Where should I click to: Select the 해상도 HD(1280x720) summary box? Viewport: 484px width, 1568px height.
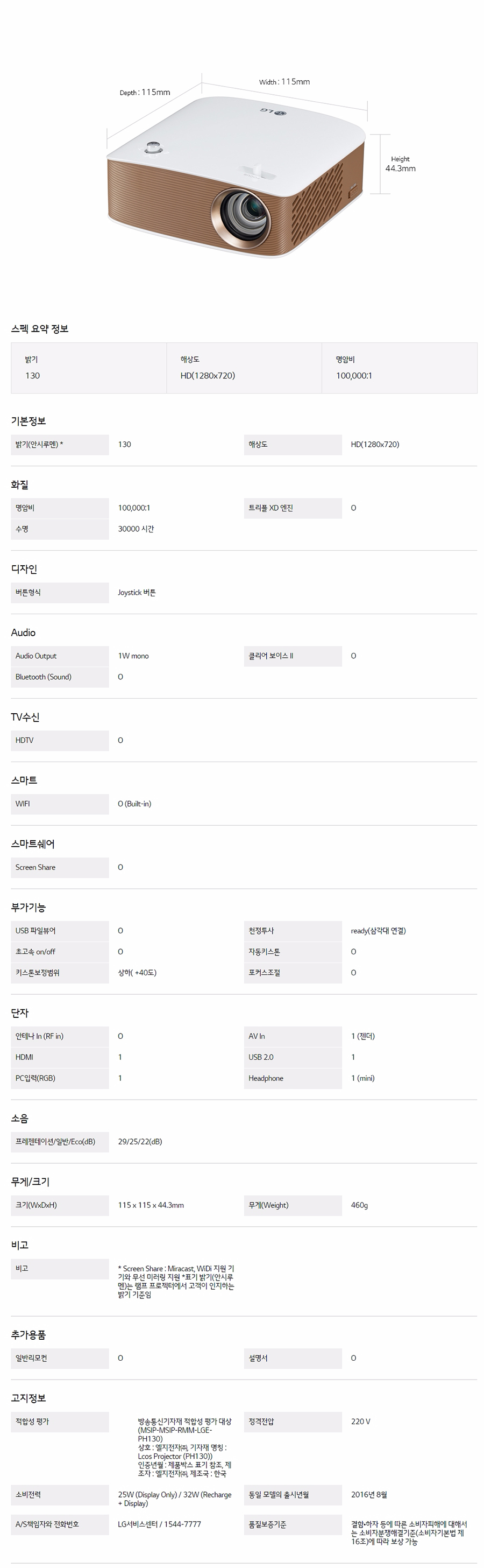244,368
